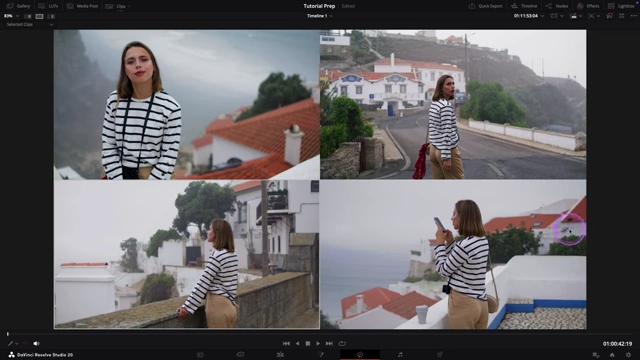Open the viewer three-dot options menu
640x360 pixels.
633,16
